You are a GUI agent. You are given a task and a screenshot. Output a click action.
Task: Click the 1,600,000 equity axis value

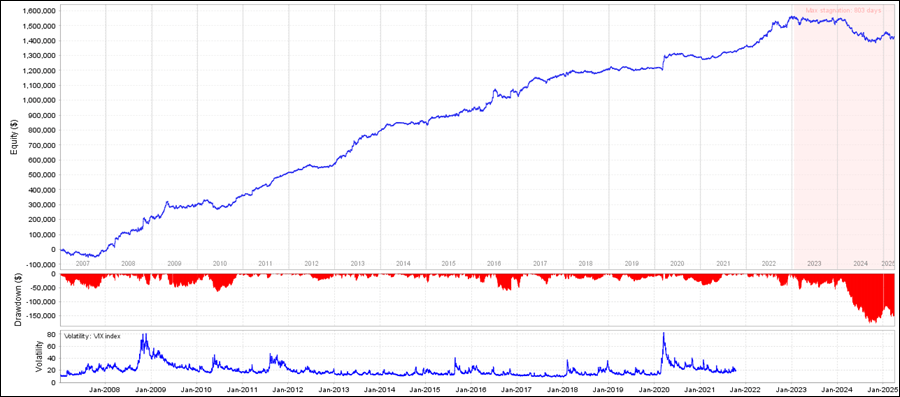point(36,11)
